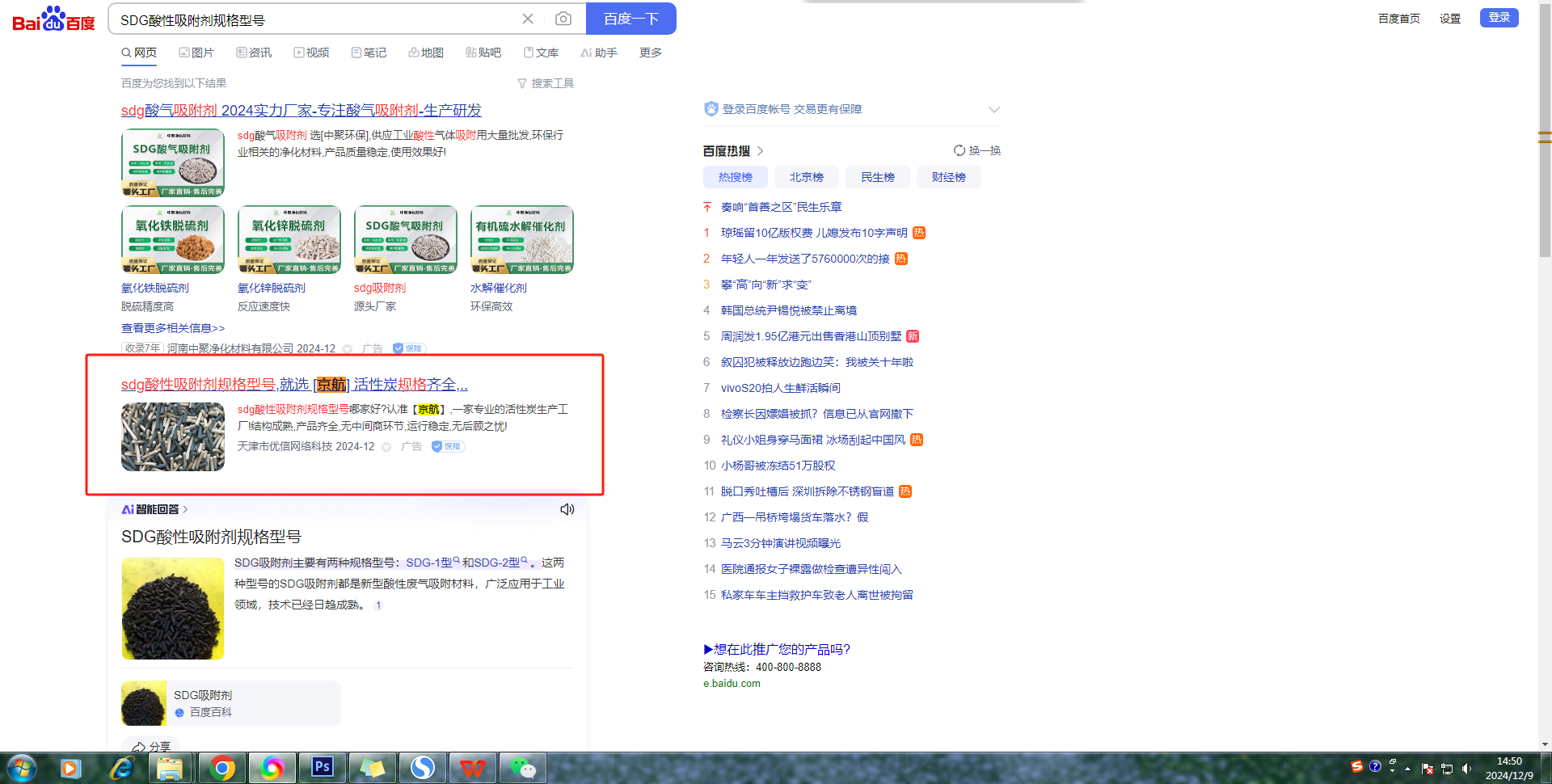Switch to the 图片 tab
The width and height of the screenshot is (1552, 784).
196,53
